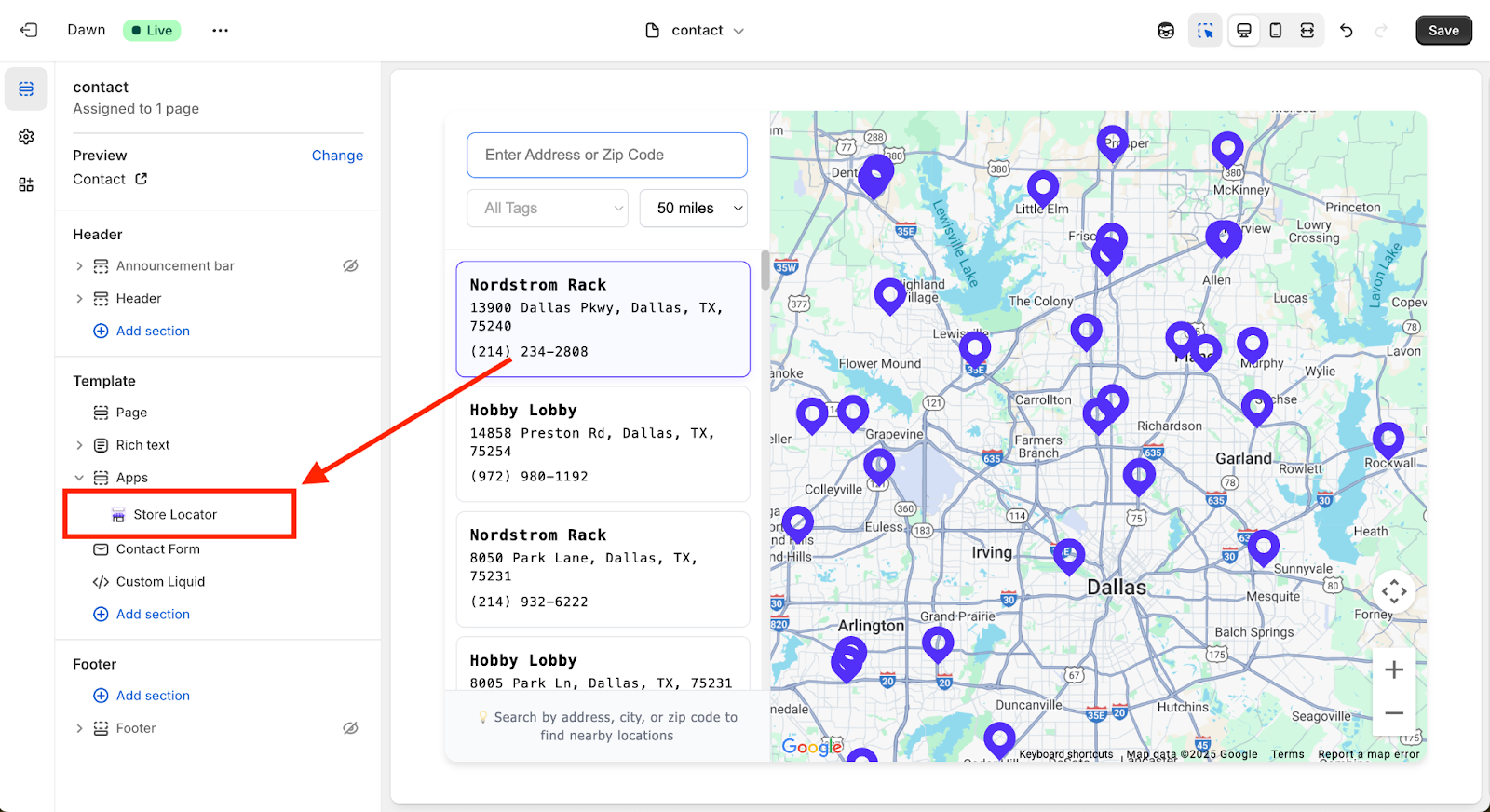Expand the Header section row
This screenshot has width=1490, height=812.
pos(79,299)
